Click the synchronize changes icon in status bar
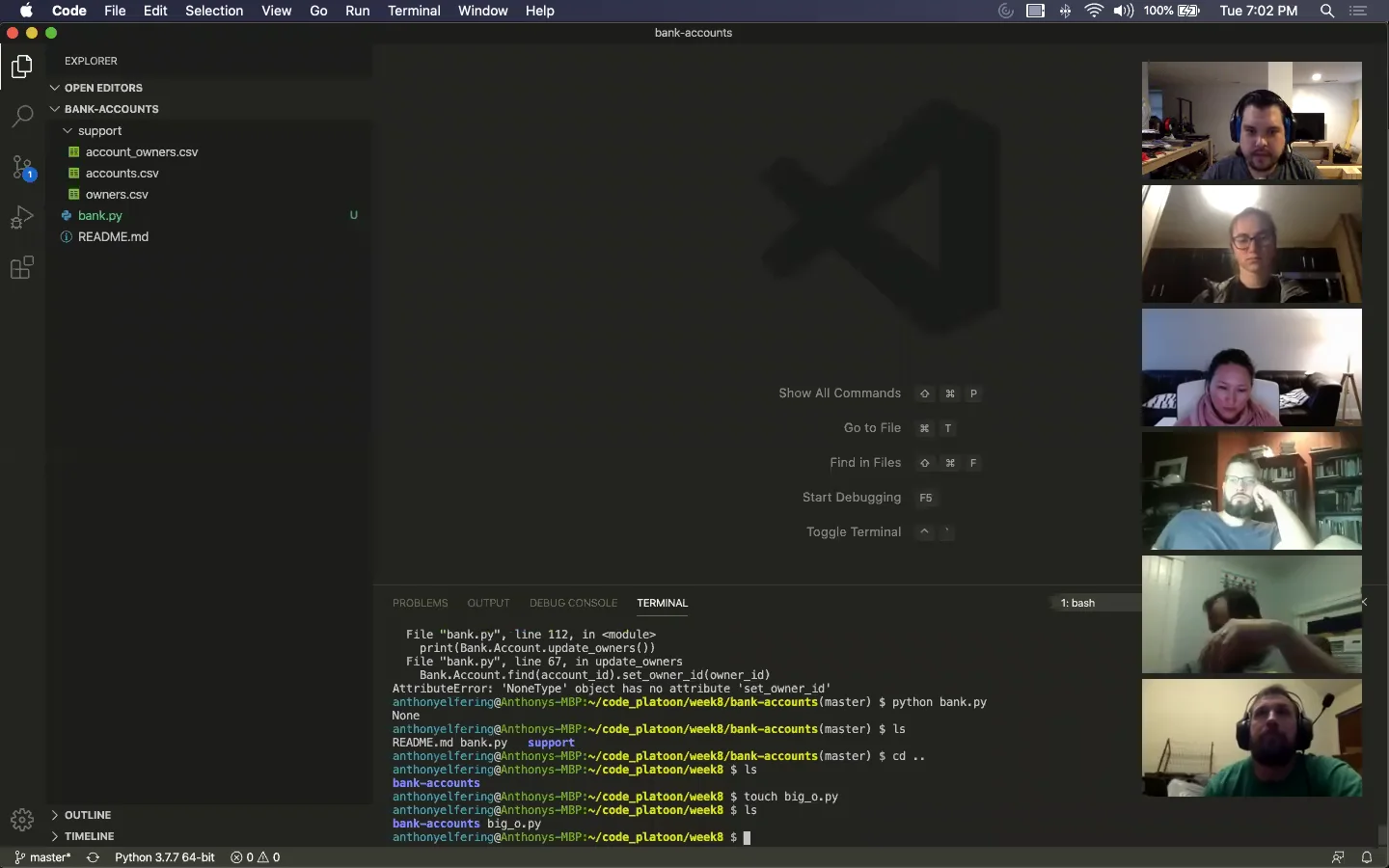Screen dimensions: 1389x868 pos(93,857)
